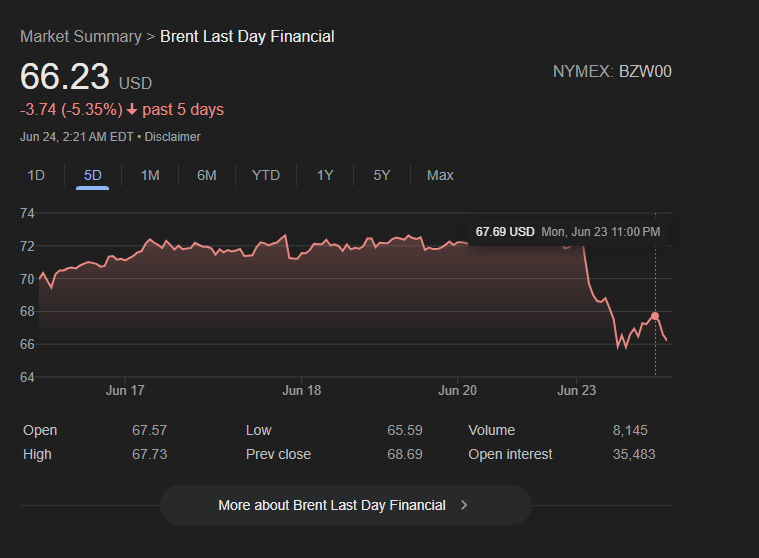Click the red down arrow beside the percent change
Image resolution: width=759 pixels, height=558 pixels.
click(132, 110)
